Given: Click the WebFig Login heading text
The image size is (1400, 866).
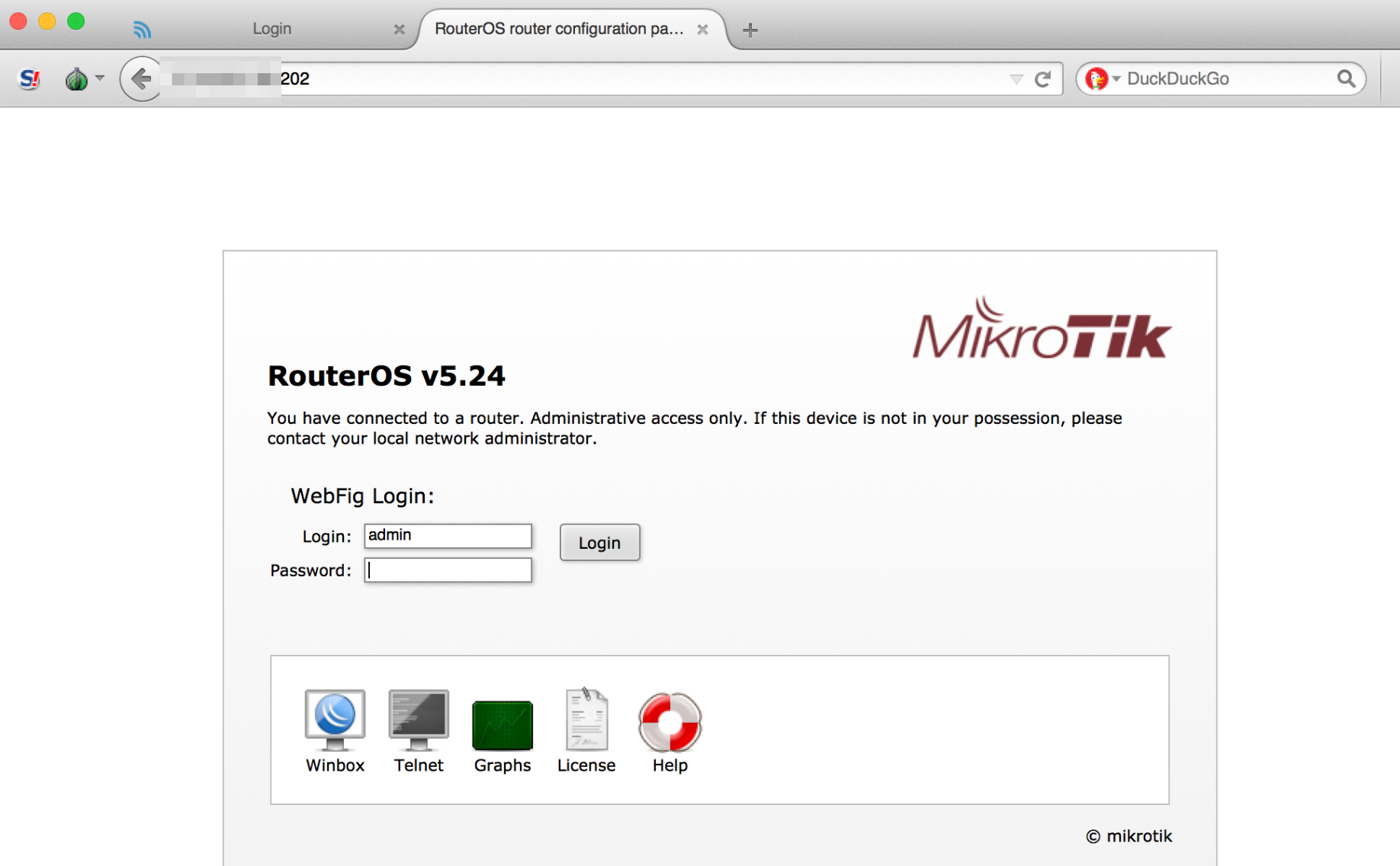Looking at the screenshot, I should (x=362, y=496).
